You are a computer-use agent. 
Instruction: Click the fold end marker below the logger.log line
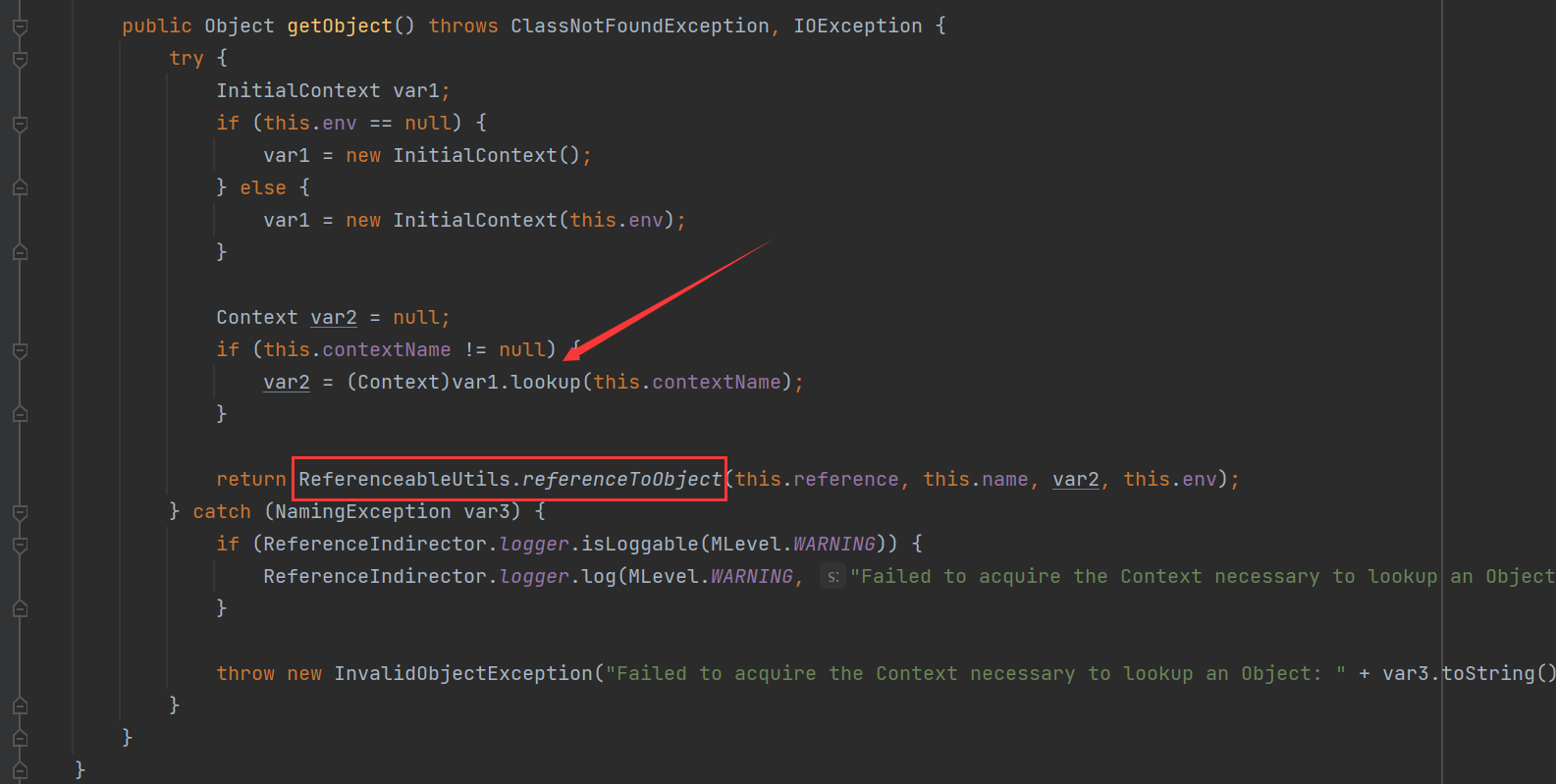20,609
